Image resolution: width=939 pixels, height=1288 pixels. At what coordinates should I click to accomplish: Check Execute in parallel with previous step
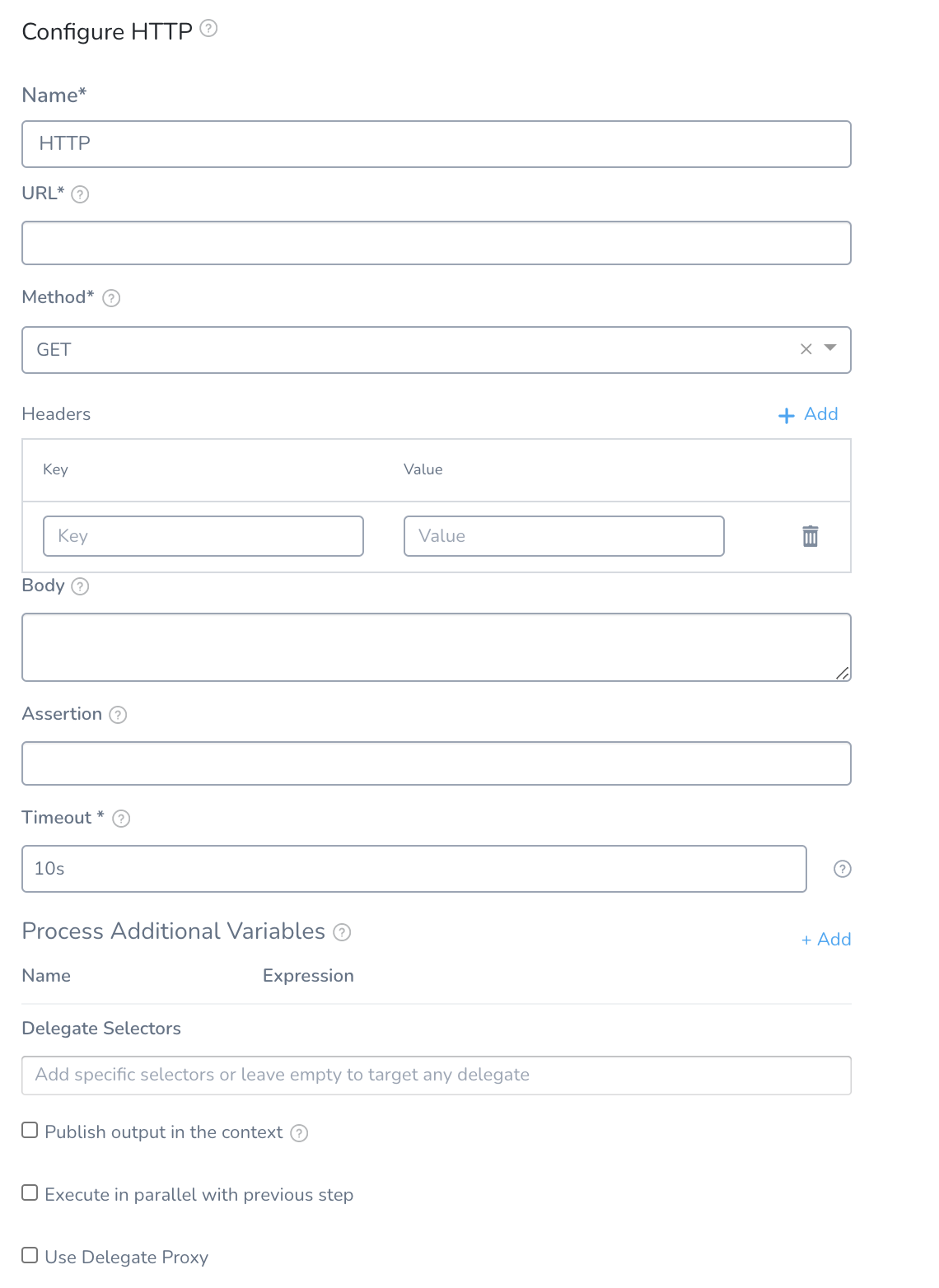tap(30, 1192)
